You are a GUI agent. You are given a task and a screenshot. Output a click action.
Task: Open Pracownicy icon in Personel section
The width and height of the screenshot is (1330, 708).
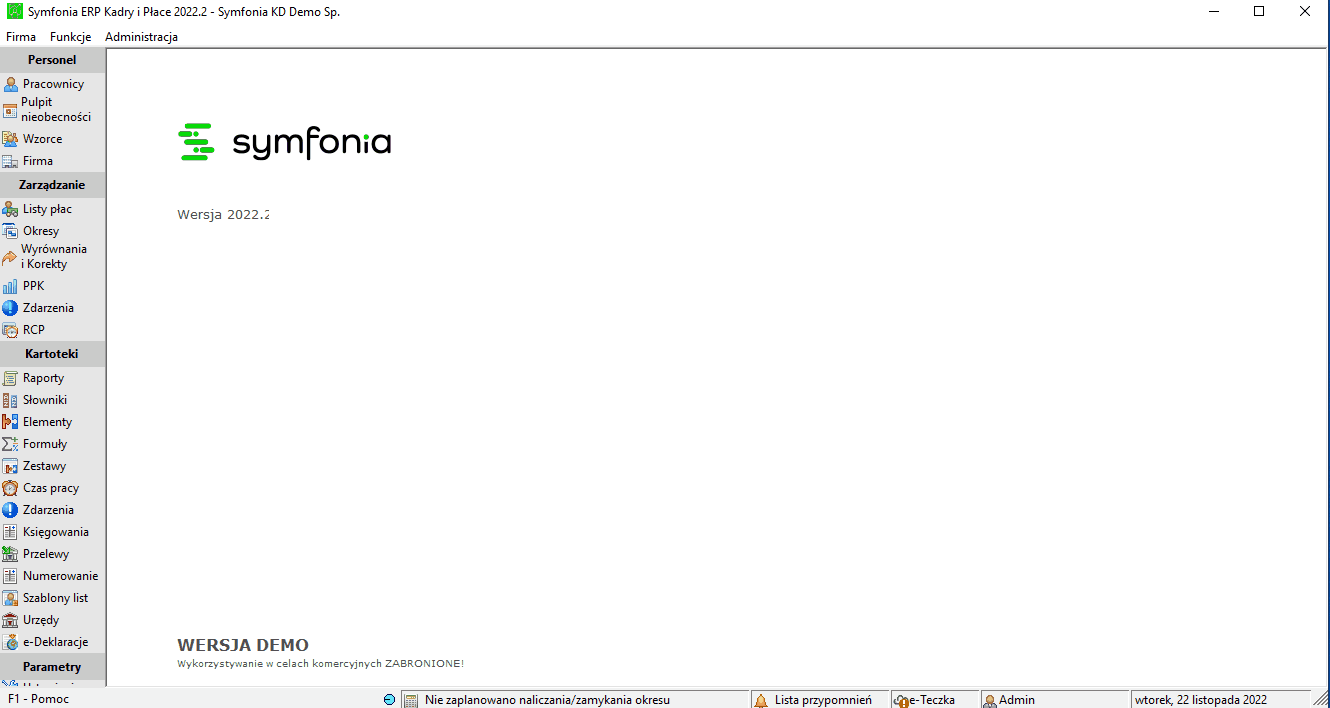(11, 84)
